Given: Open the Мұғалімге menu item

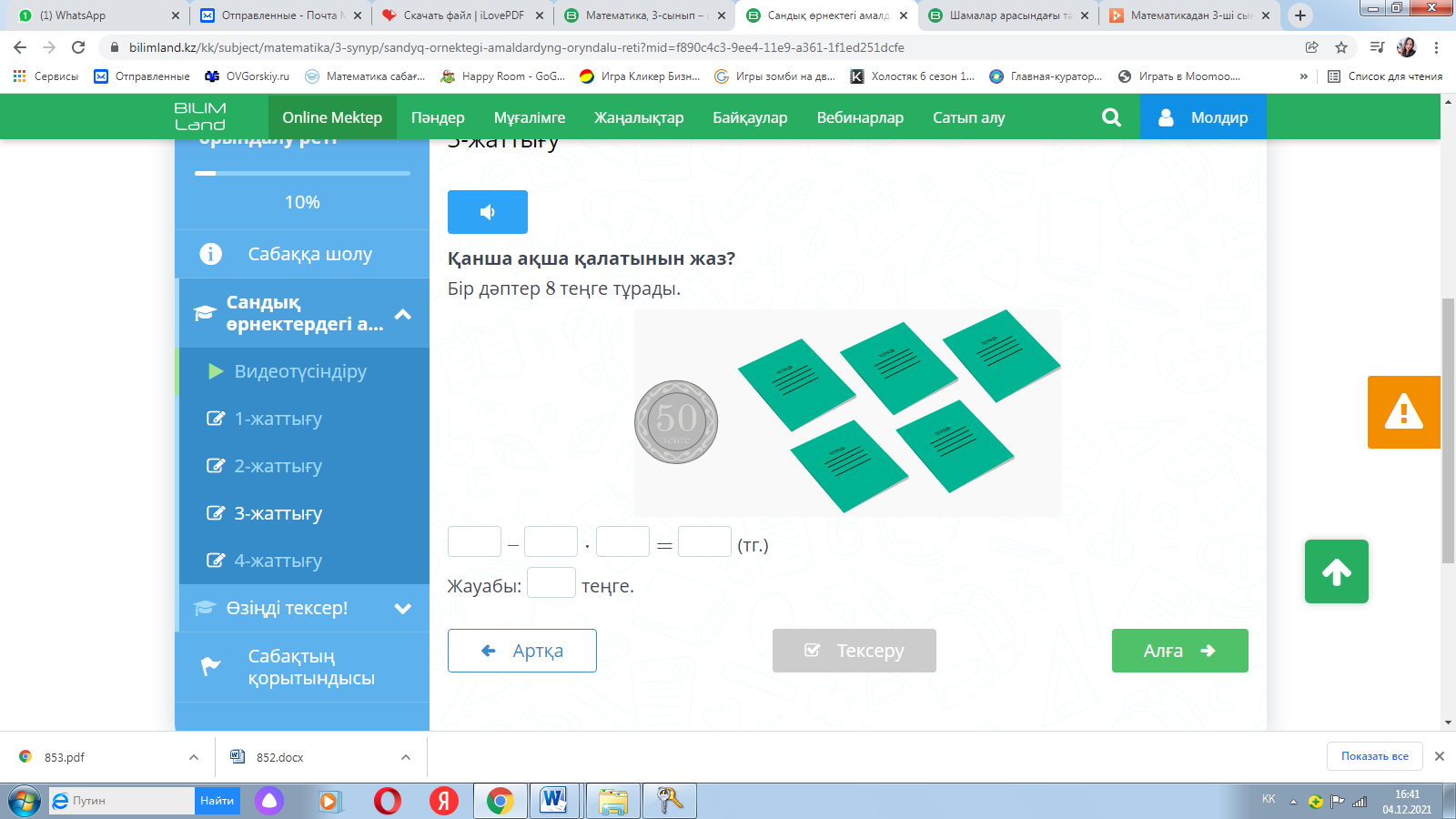Looking at the screenshot, I should coord(530,117).
